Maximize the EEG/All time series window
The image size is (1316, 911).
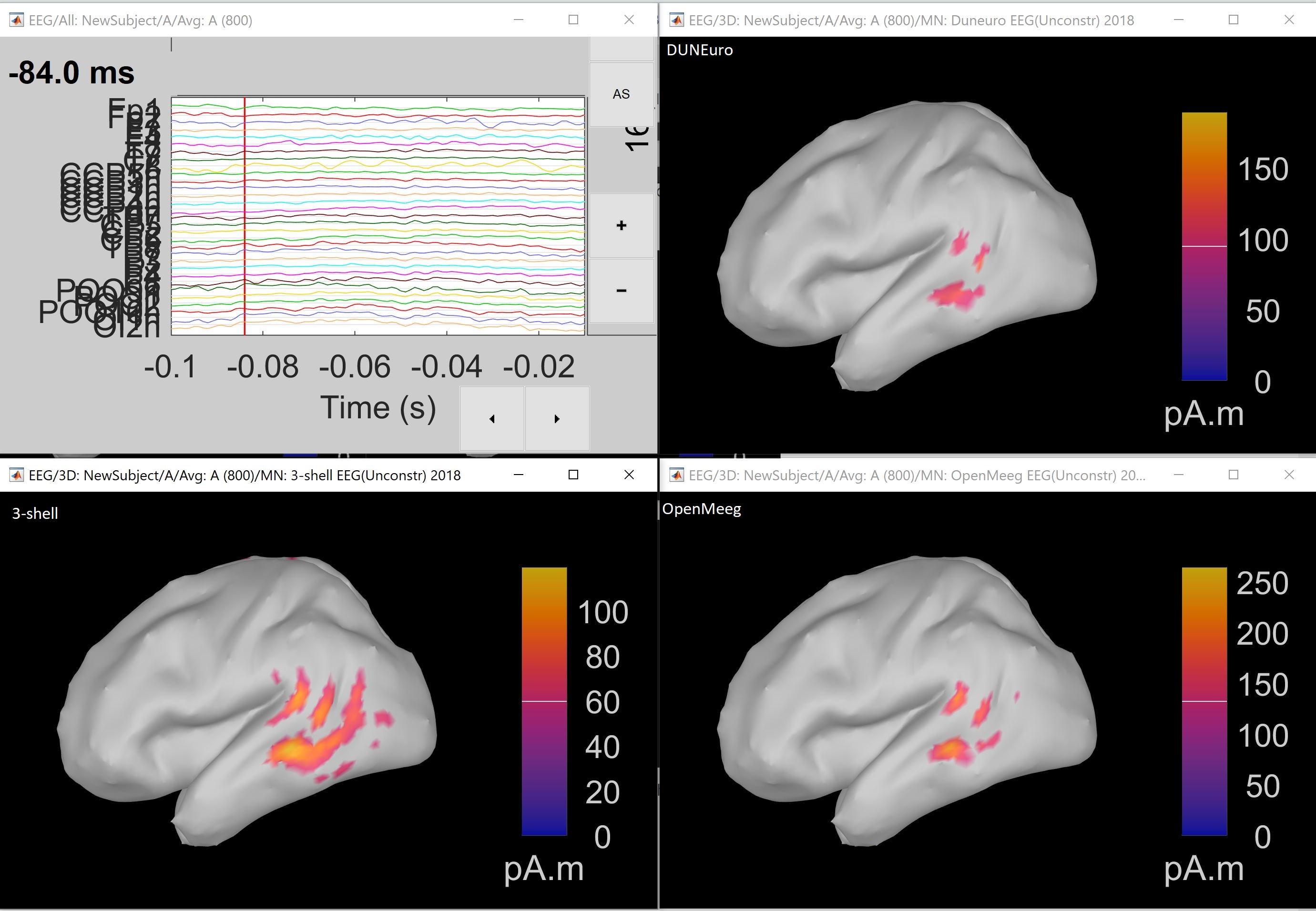point(573,20)
